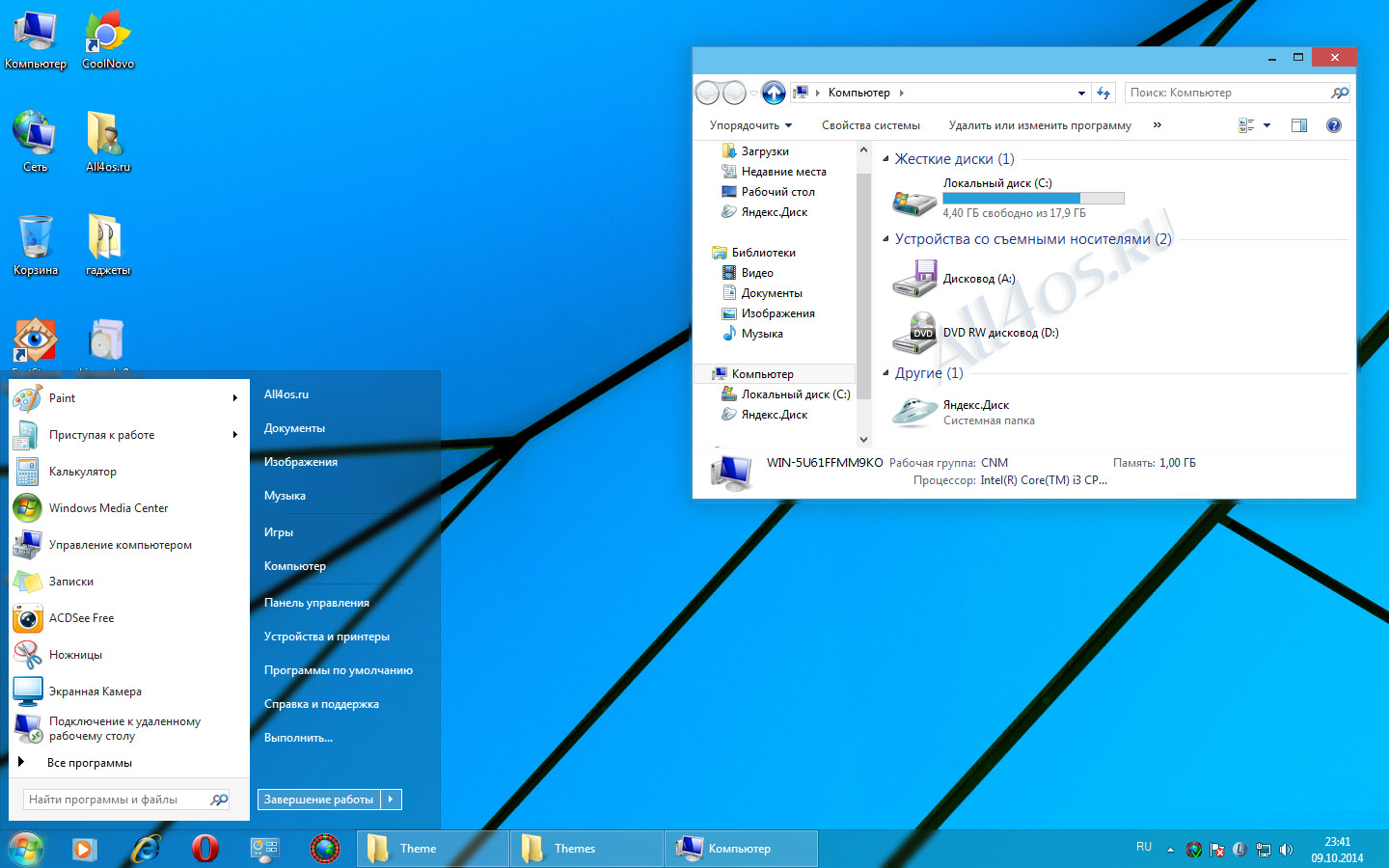Expand Paint jump list arrow
The height and width of the screenshot is (868, 1389).
234,398
